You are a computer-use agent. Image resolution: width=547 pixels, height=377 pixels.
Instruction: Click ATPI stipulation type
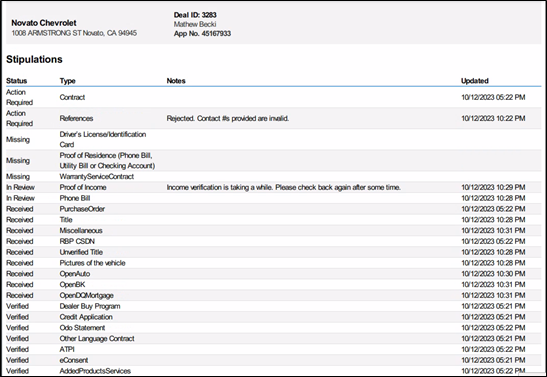pyautogui.click(x=67, y=349)
